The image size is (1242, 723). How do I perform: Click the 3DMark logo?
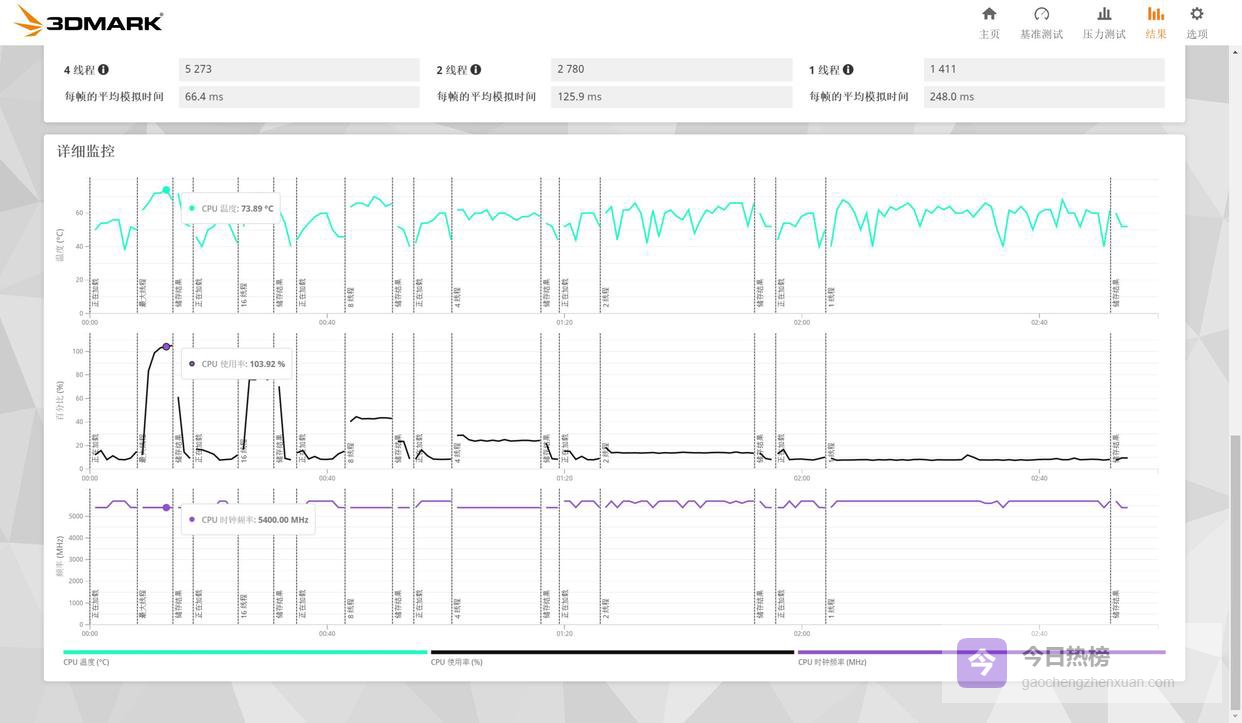pos(88,21)
